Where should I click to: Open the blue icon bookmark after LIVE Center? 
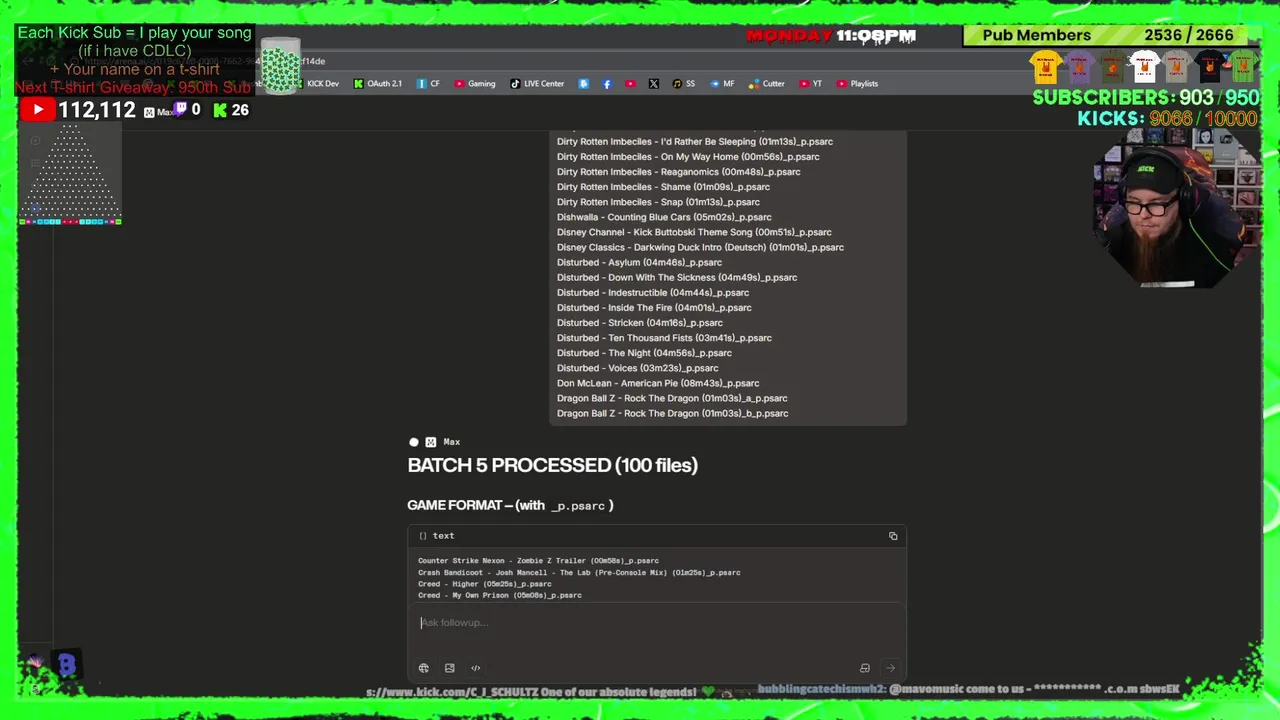[584, 84]
